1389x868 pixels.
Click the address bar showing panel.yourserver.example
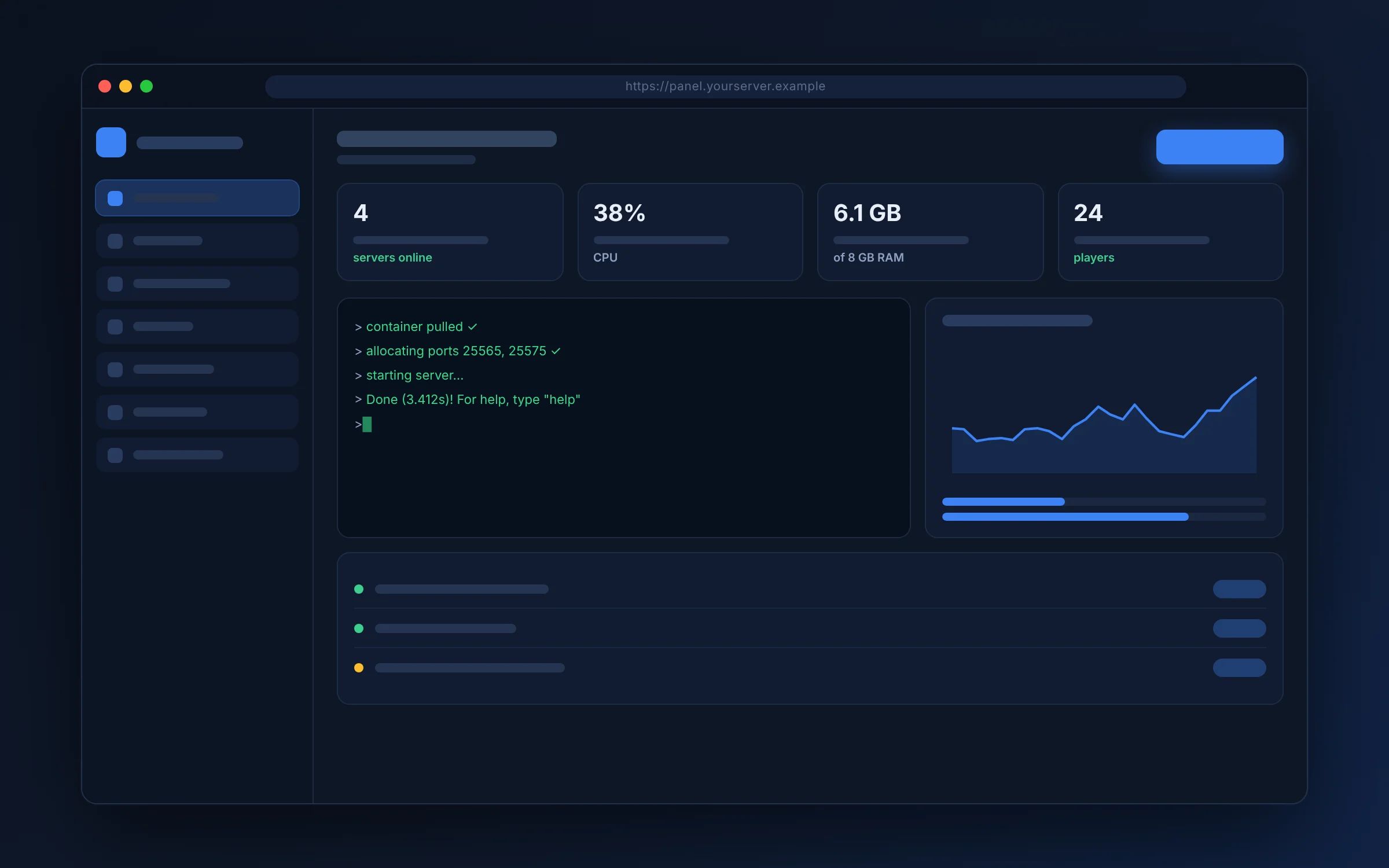[725, 86]
